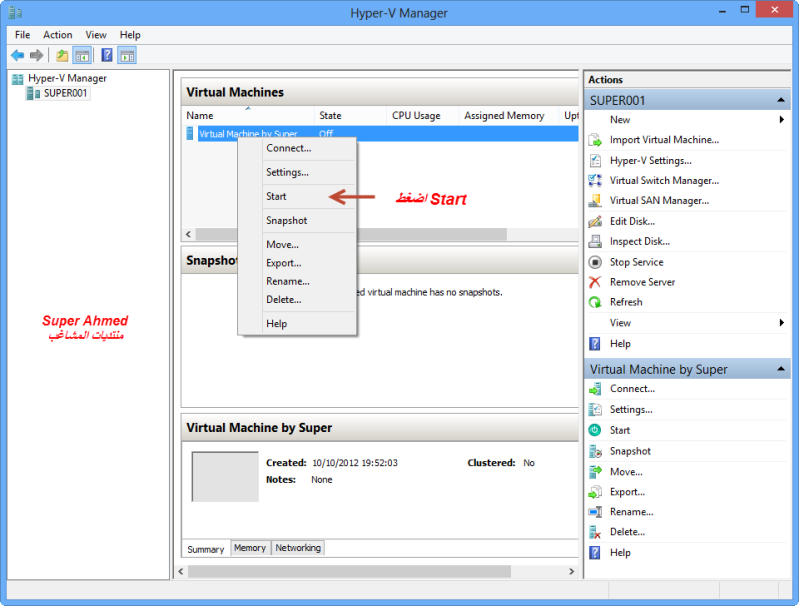
Task: Click the Virtual SAN Manager icon
Action: [x=595, y=201]
